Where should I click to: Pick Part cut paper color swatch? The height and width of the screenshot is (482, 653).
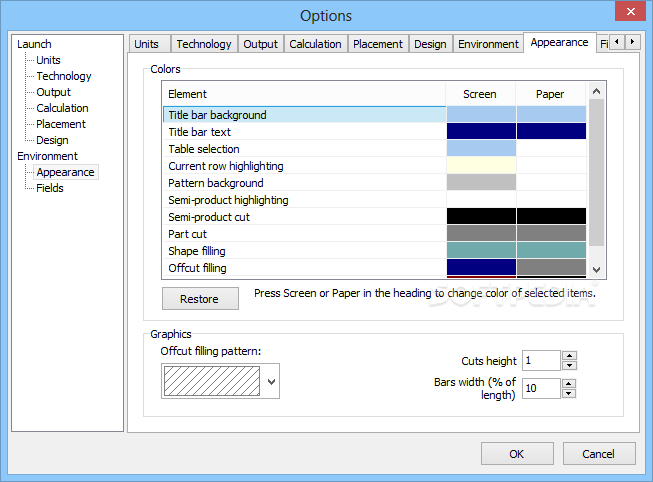coord(551,233)
